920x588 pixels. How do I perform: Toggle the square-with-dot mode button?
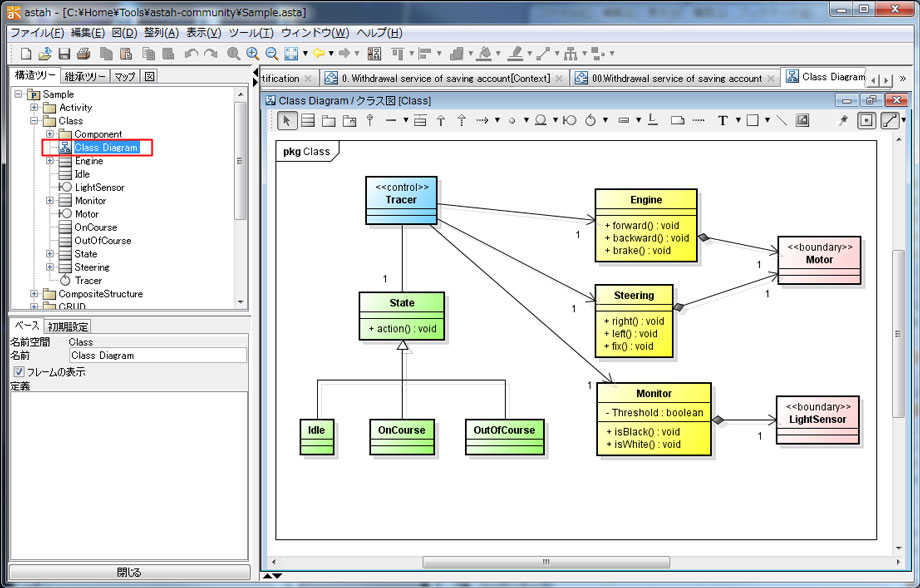[866, 121]
